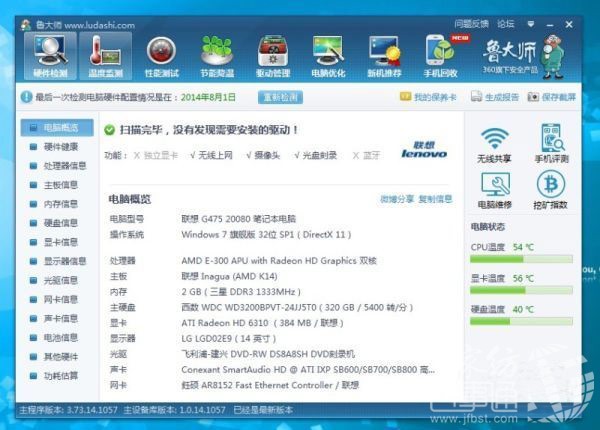
Task: Open the 论坛 forum link
Action: click(505, 24)
